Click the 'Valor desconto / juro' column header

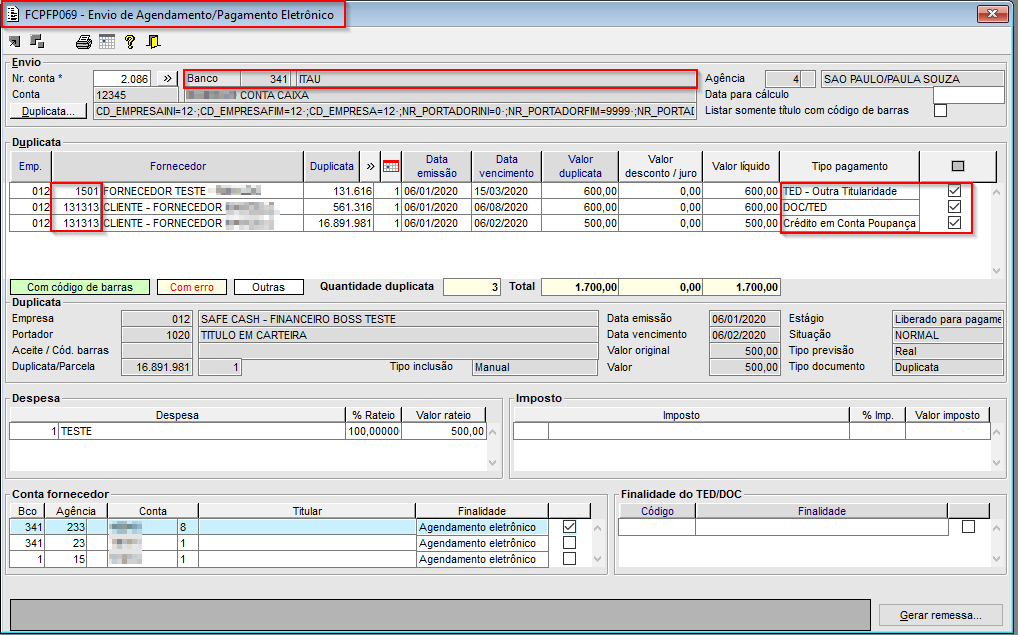coord(660,166)
